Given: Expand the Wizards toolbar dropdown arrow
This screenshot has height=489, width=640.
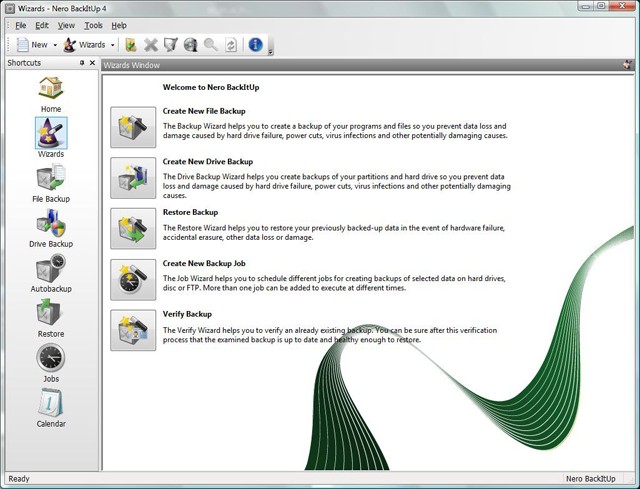Looking at the screenshot, I should [x=113, y=45].
